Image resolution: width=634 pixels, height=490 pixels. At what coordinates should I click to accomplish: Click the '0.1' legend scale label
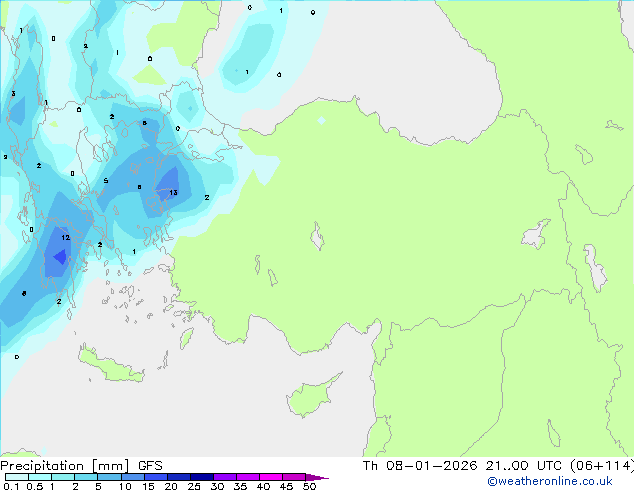click(11, 486)
